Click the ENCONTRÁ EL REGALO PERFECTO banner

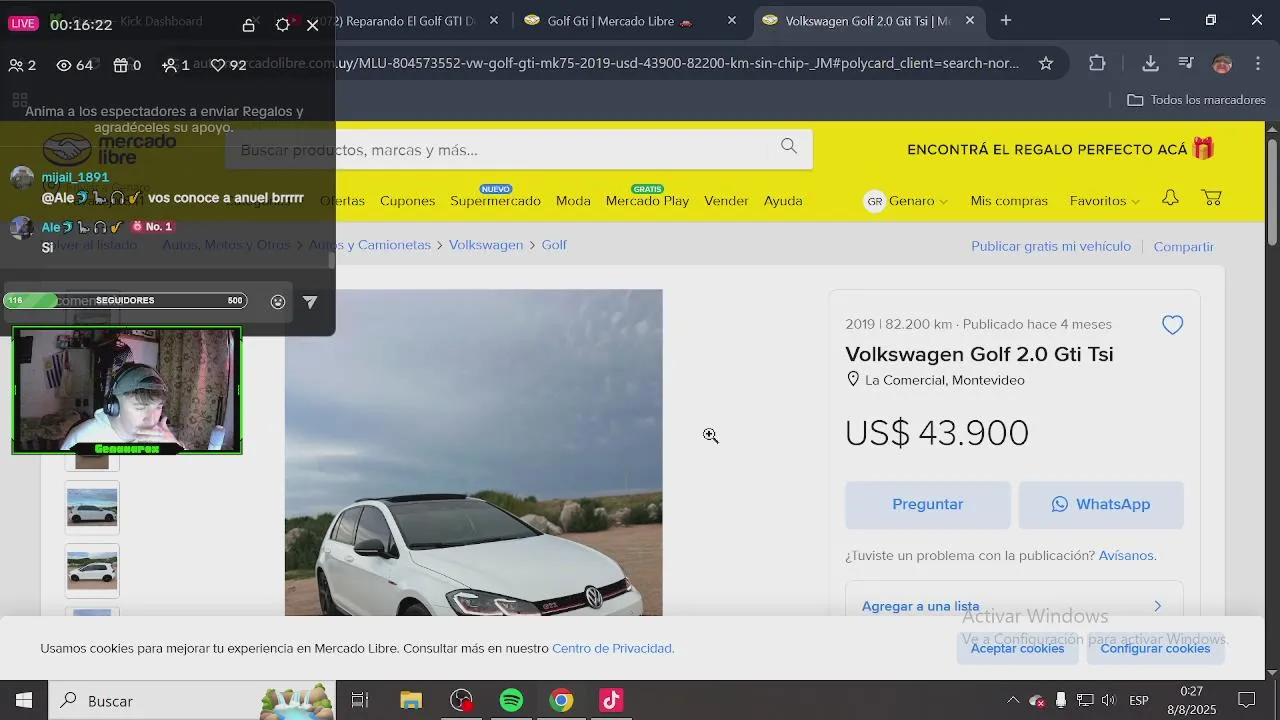tap(1060, 150)
